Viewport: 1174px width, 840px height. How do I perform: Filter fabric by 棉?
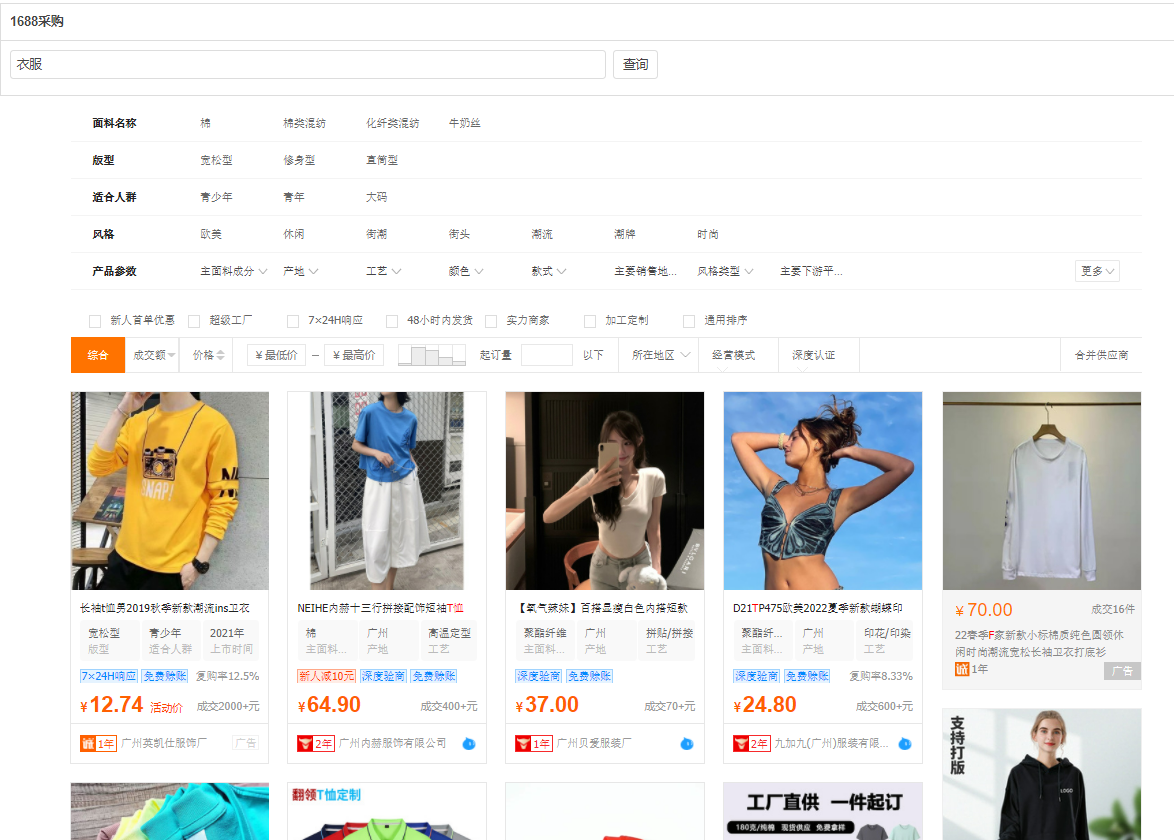pos(205,123)
